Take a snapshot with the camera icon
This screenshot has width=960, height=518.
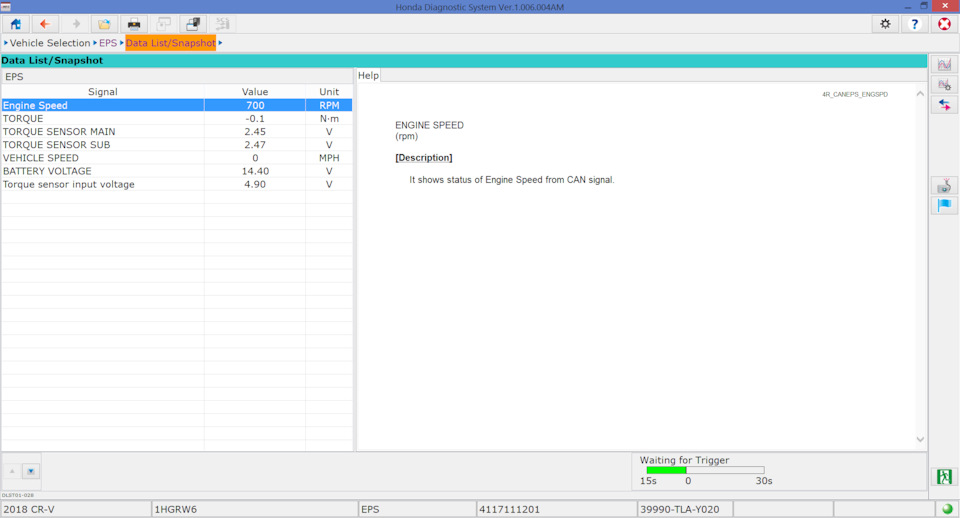pos(944,186)
